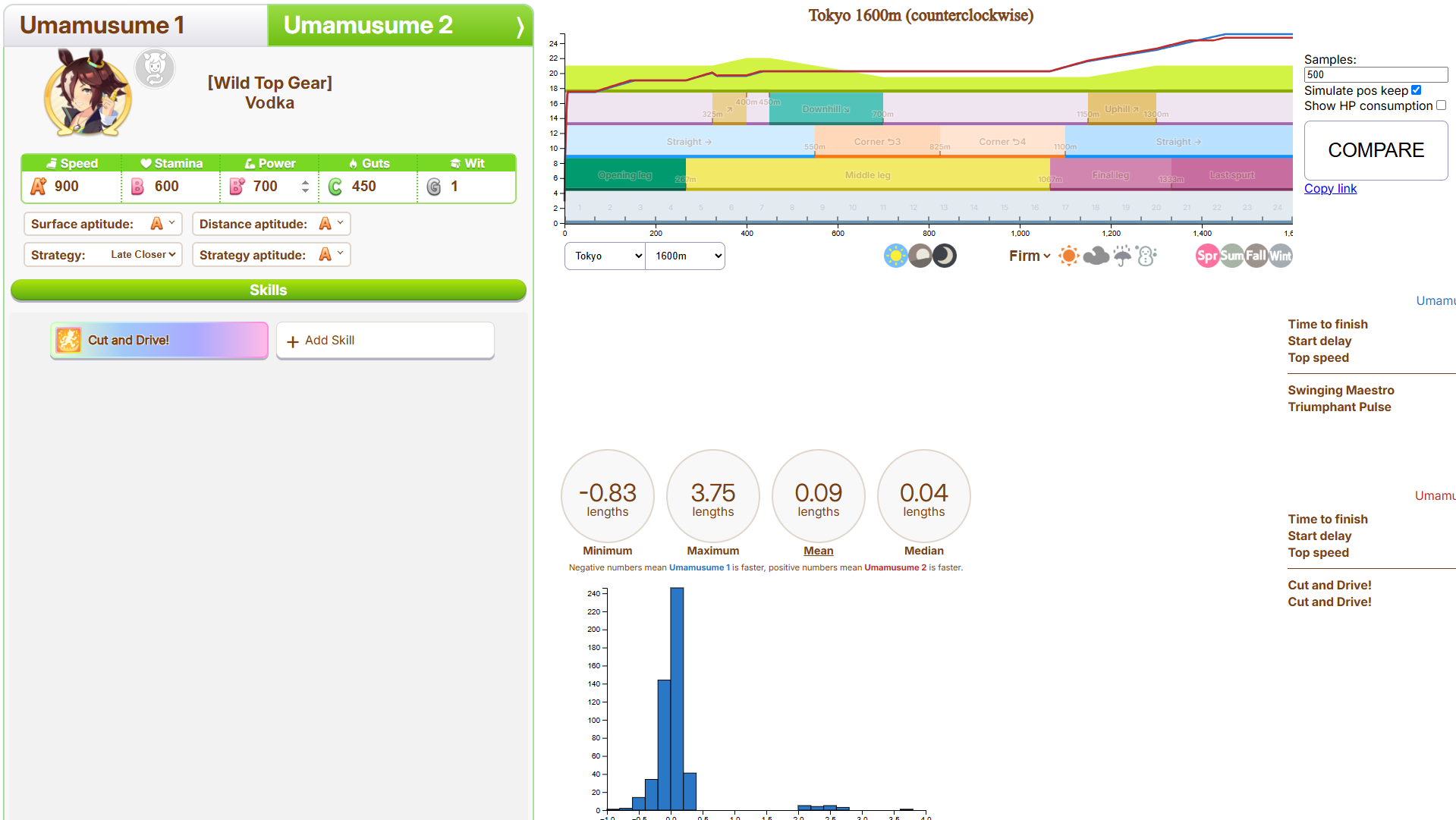
Task: Select the Fall season icon
Action: point(1256,256)
